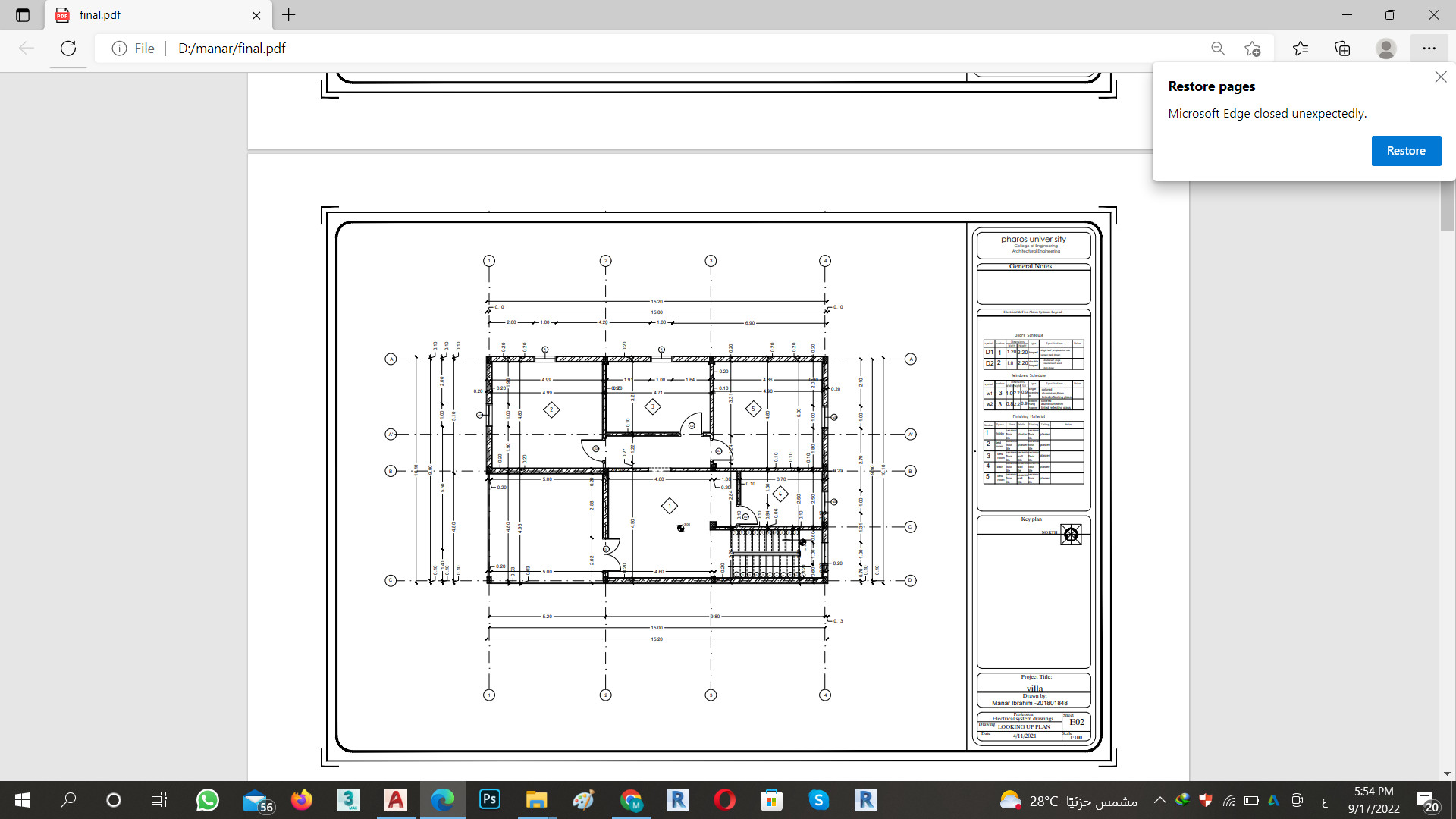This screenshot has width=1456, height=819.
Task: Close the final.pdf tab
Action: 256,15
